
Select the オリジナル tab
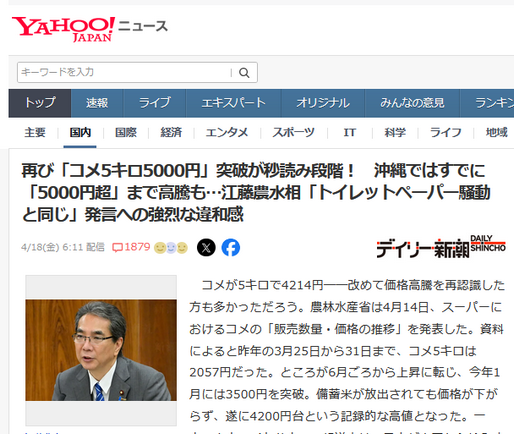click(x=323, y=103)
